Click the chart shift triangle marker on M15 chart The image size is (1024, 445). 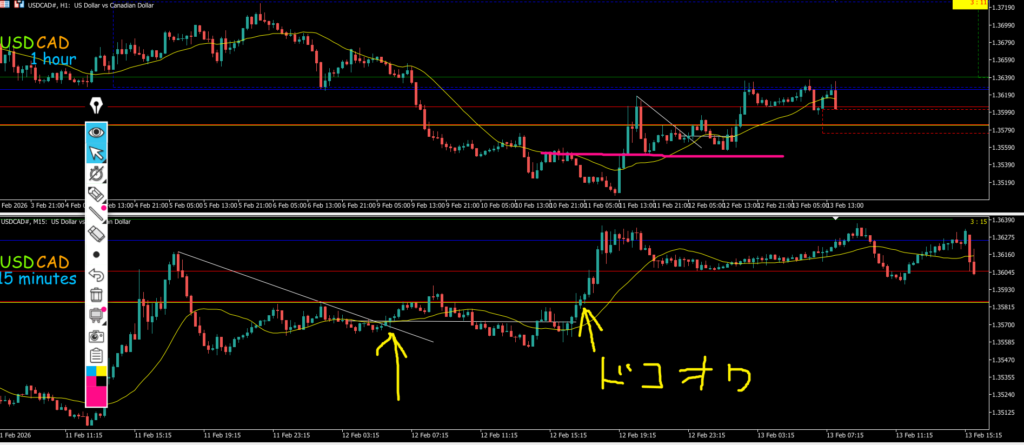pos(836,218)
